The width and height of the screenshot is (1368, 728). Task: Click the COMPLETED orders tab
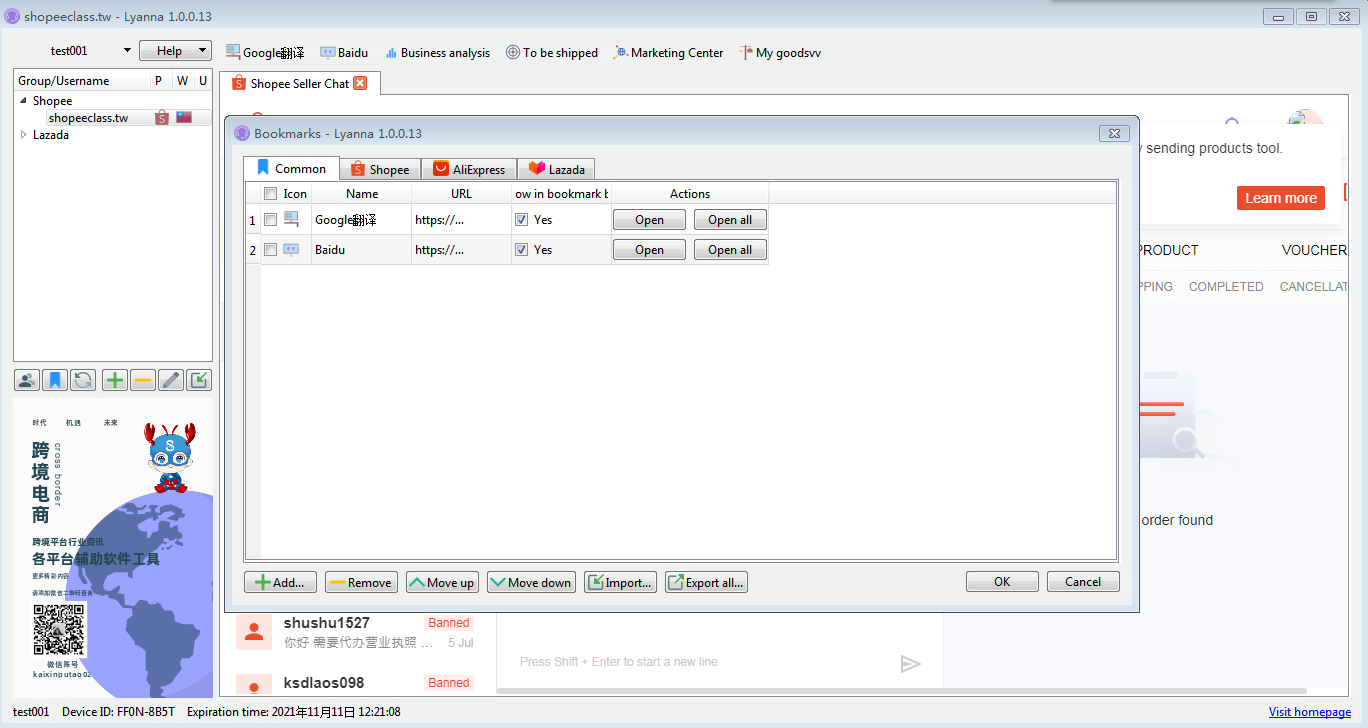tap(1226, 286)
